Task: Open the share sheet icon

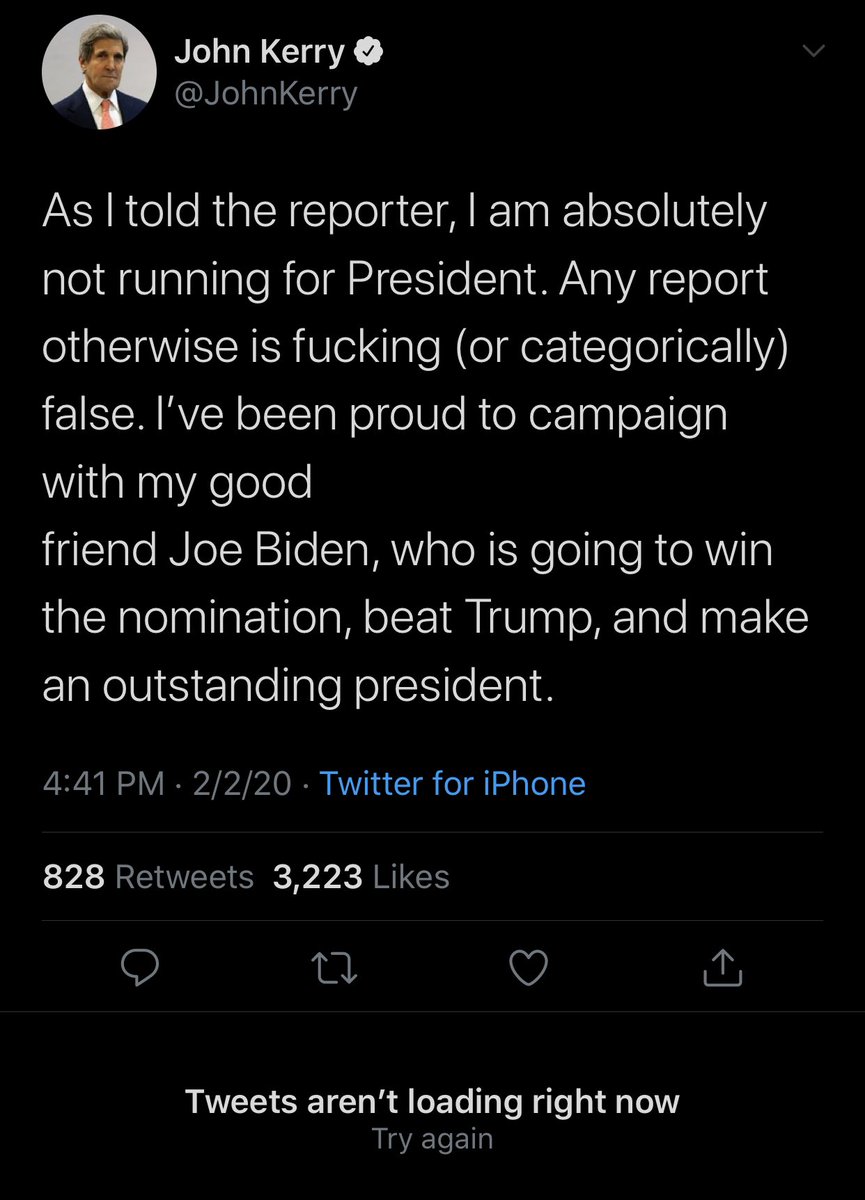Action: point(723,966)
